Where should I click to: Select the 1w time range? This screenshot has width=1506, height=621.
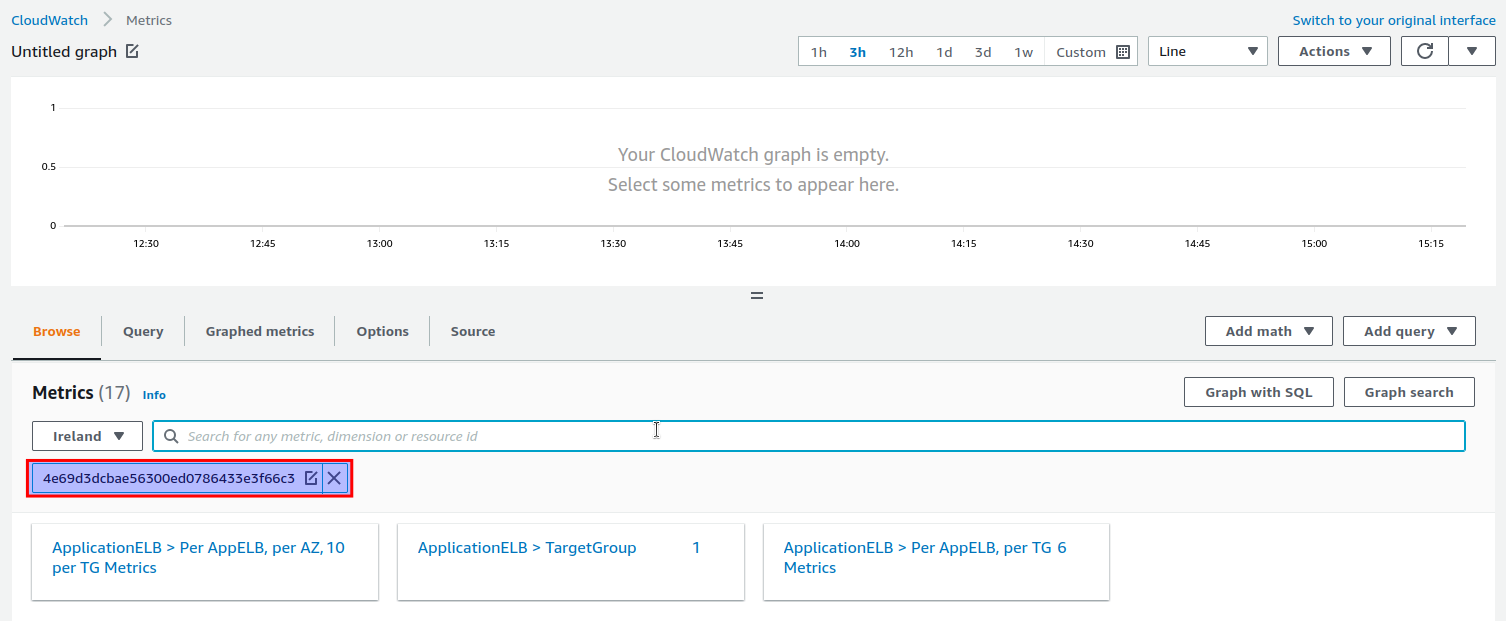tap(1023, 51)
